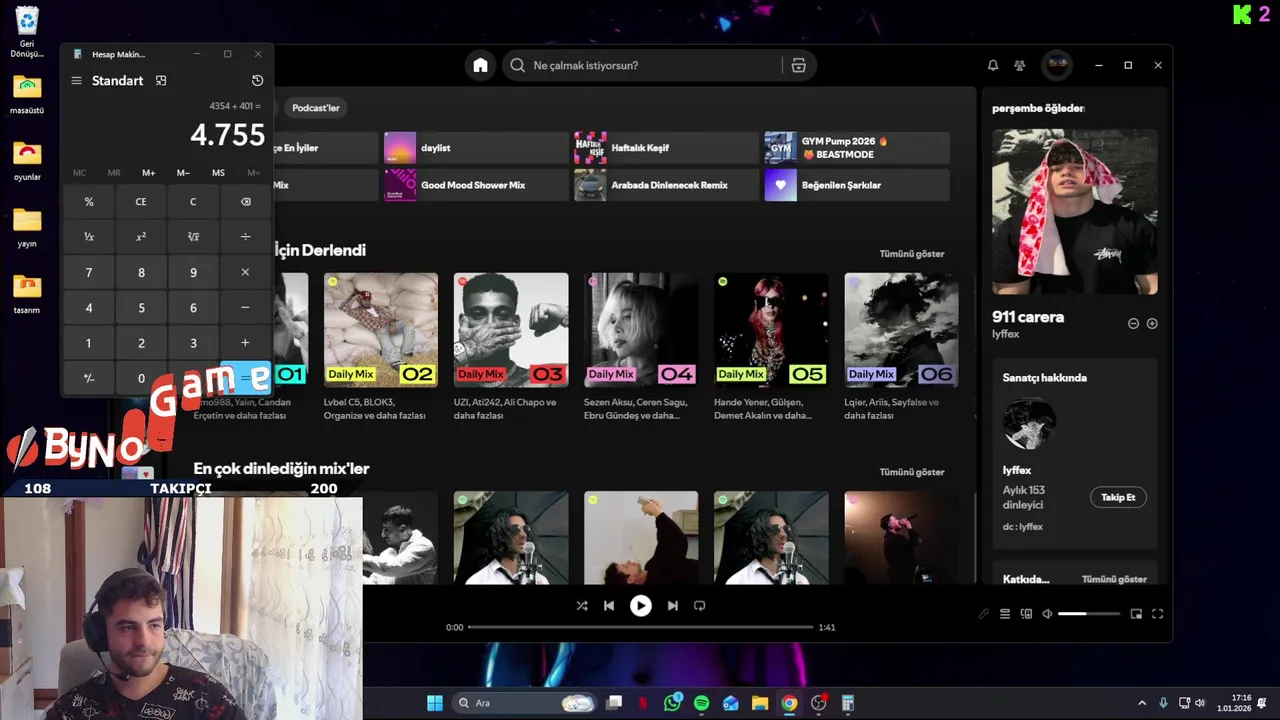Open the calculator history icon
This screenshot has height=720, width=1280.
point(257,81)
